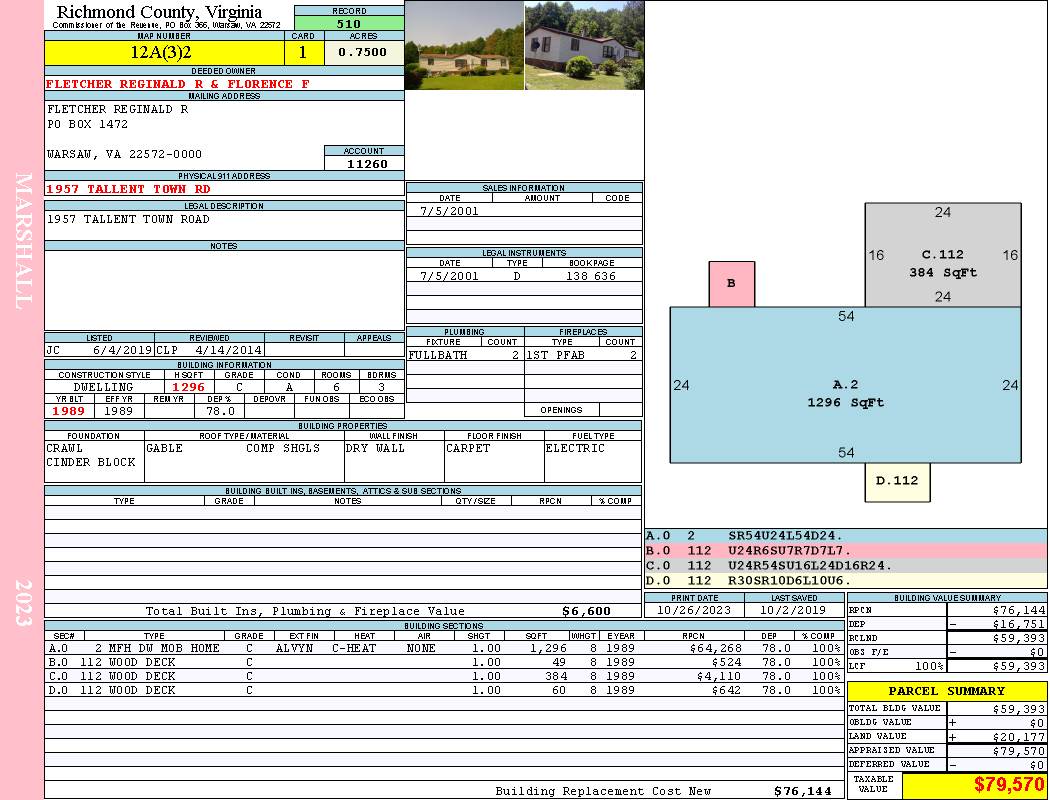Click construction style DWELLING

point(103,387)
